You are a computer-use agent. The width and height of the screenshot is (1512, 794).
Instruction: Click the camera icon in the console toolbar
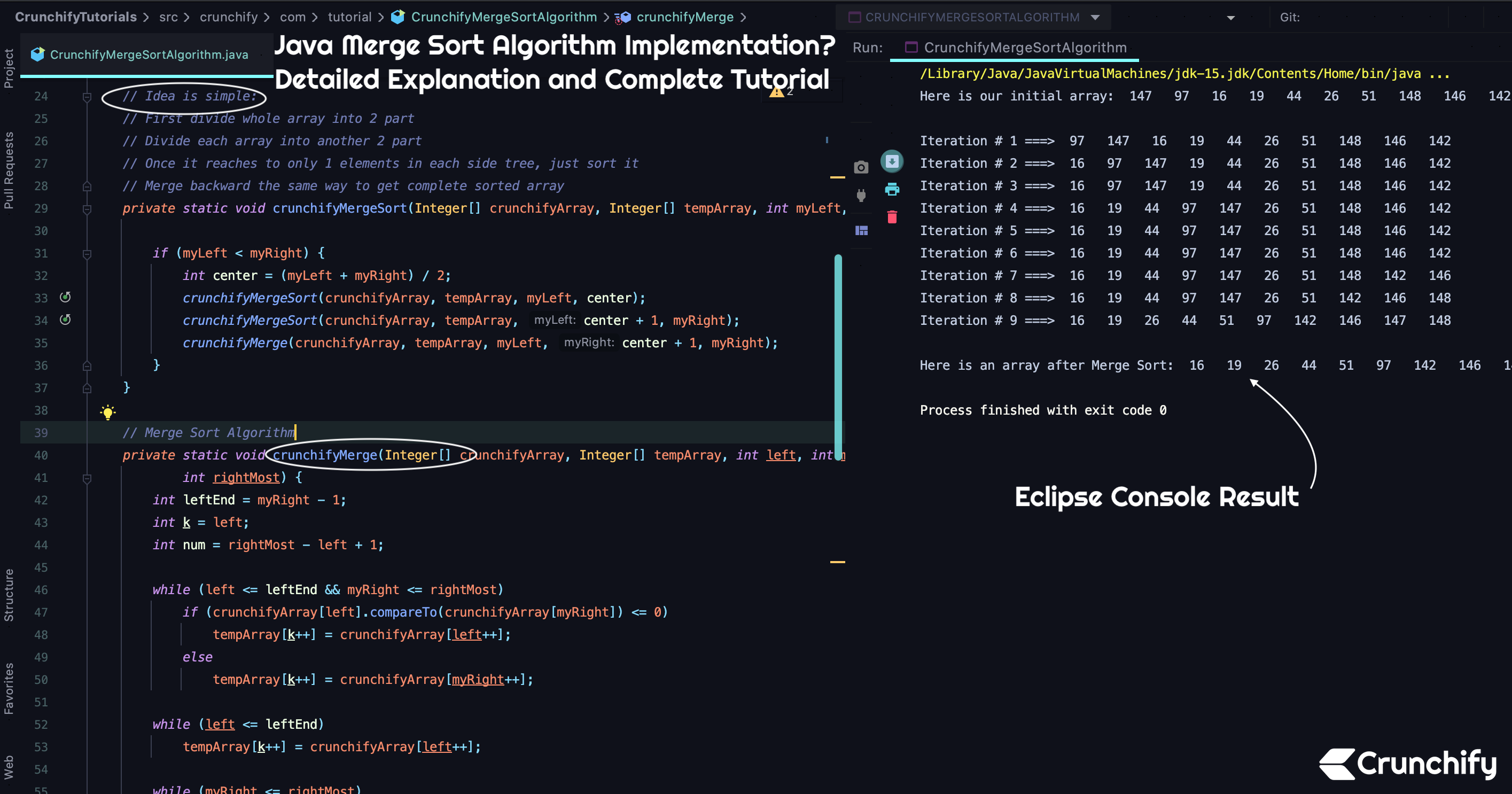click(x=862, y=167)
